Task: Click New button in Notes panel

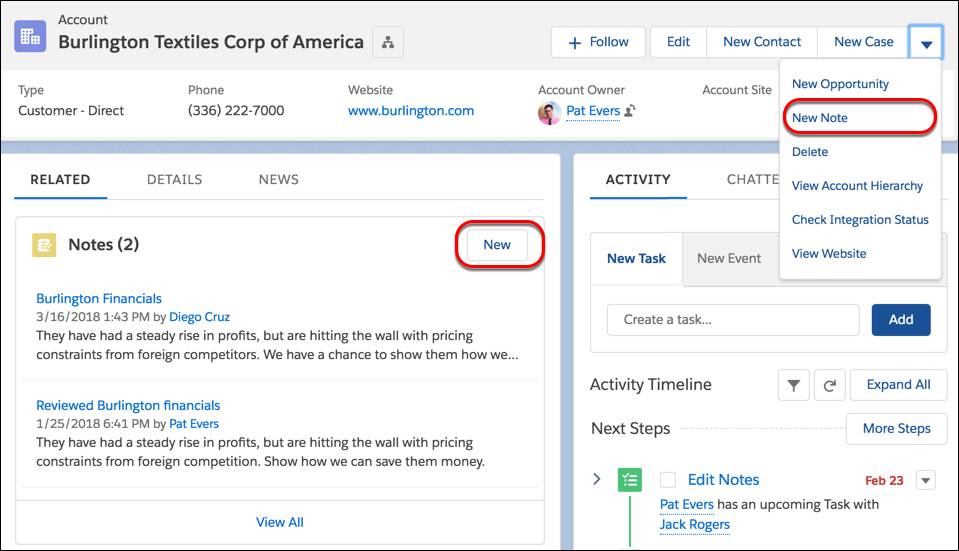Action: pos(497,245)
